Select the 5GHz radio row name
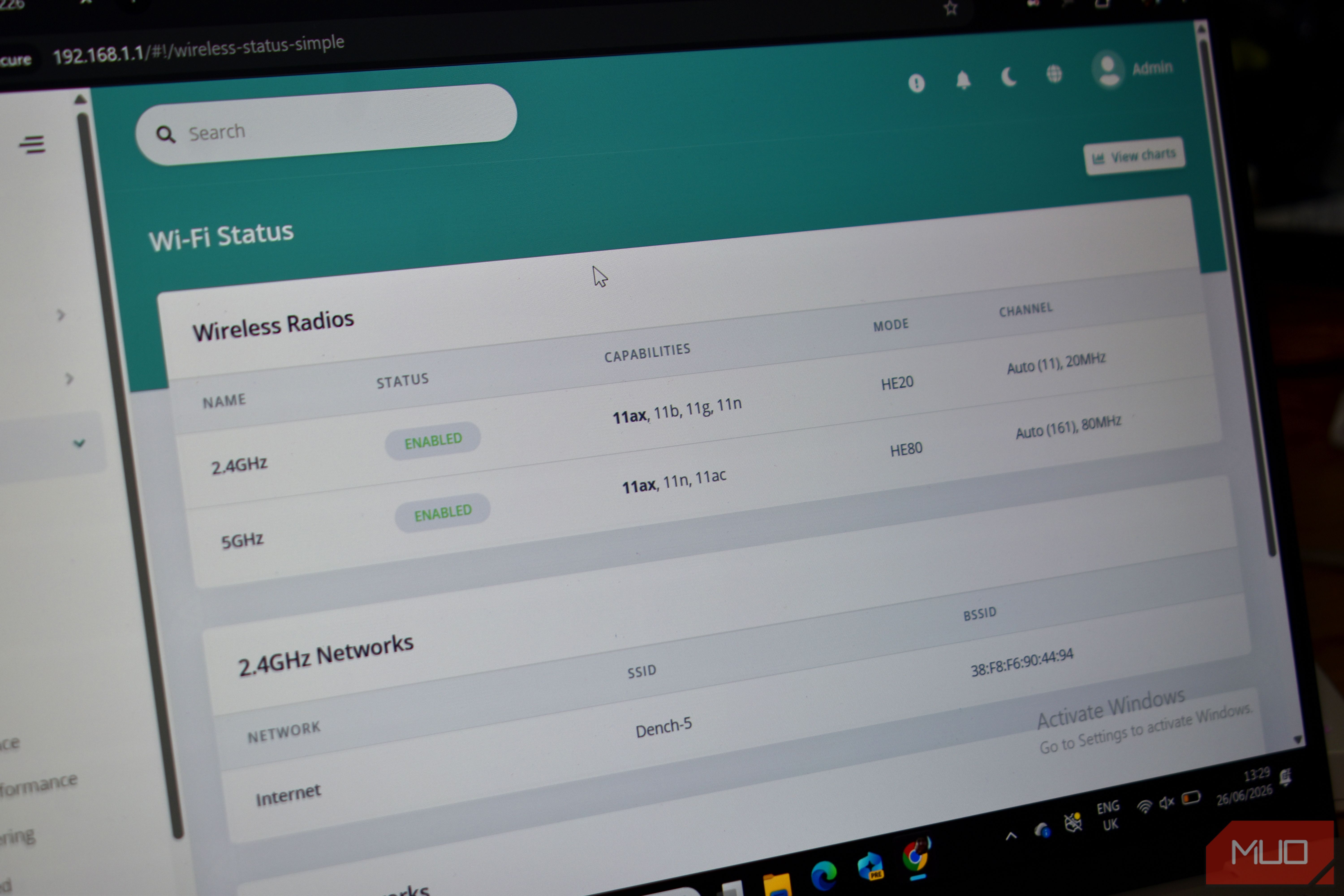The height and width of the screenshot is (896, 1344). tap(242, 540)
